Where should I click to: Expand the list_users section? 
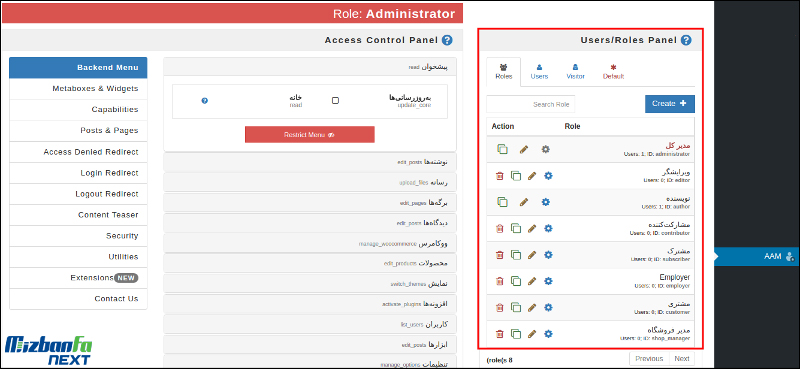[x=310, y=325]
